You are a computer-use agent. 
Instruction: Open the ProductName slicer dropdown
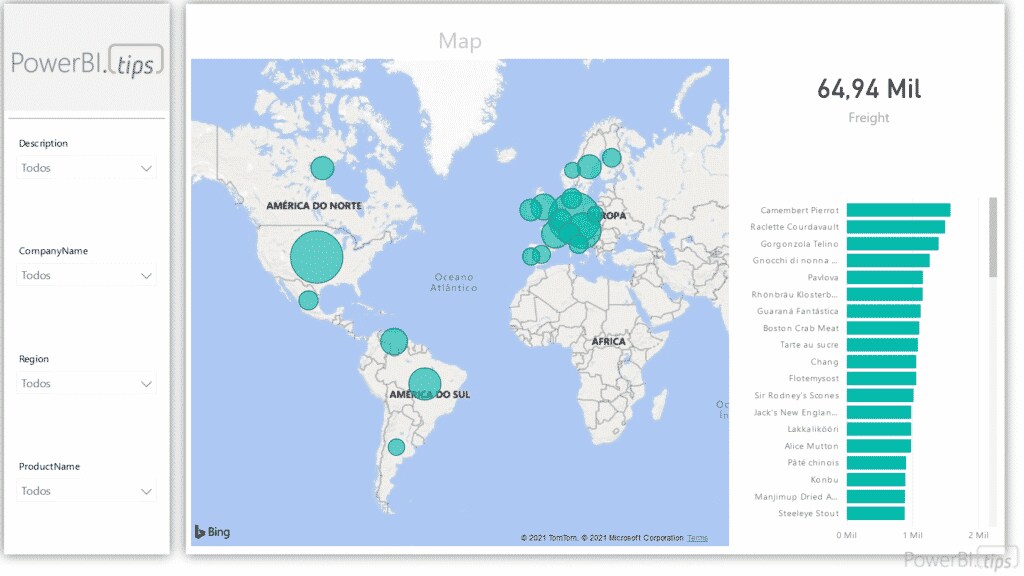(x=86, y=491)
